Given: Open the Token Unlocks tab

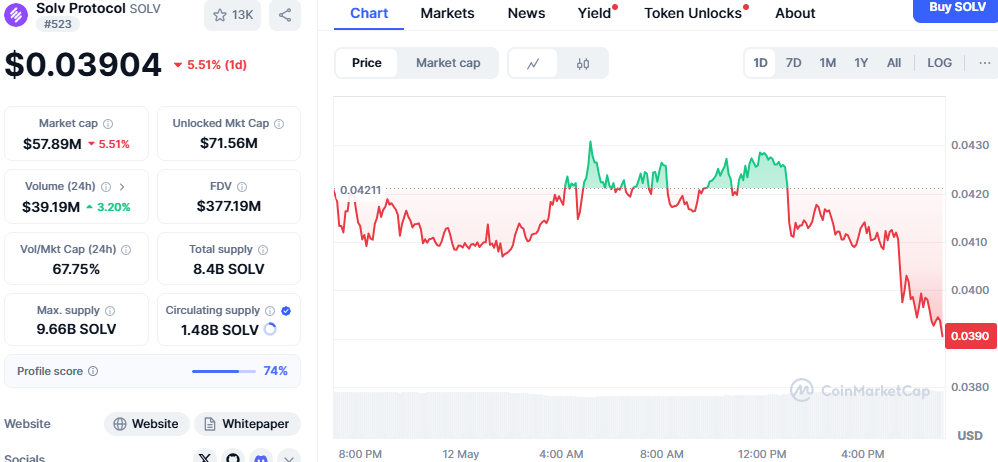Looking at the screenshot, I should (693, 13).
